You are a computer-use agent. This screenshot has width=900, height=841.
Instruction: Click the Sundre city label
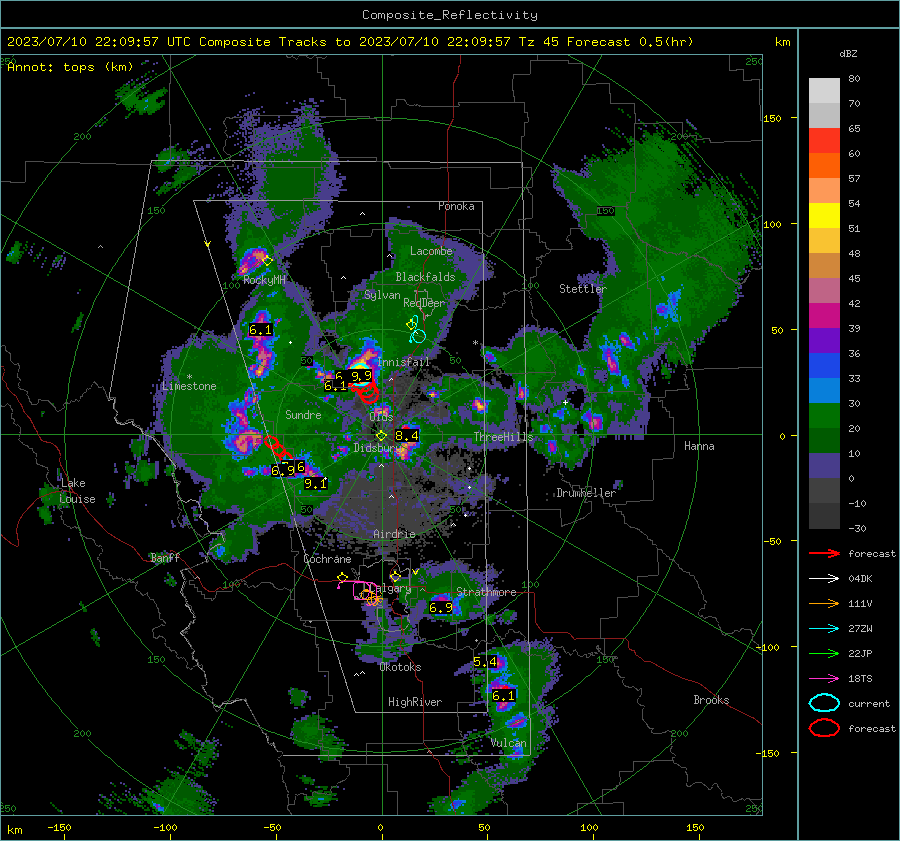pyautogui.click(x=303, y=414)
